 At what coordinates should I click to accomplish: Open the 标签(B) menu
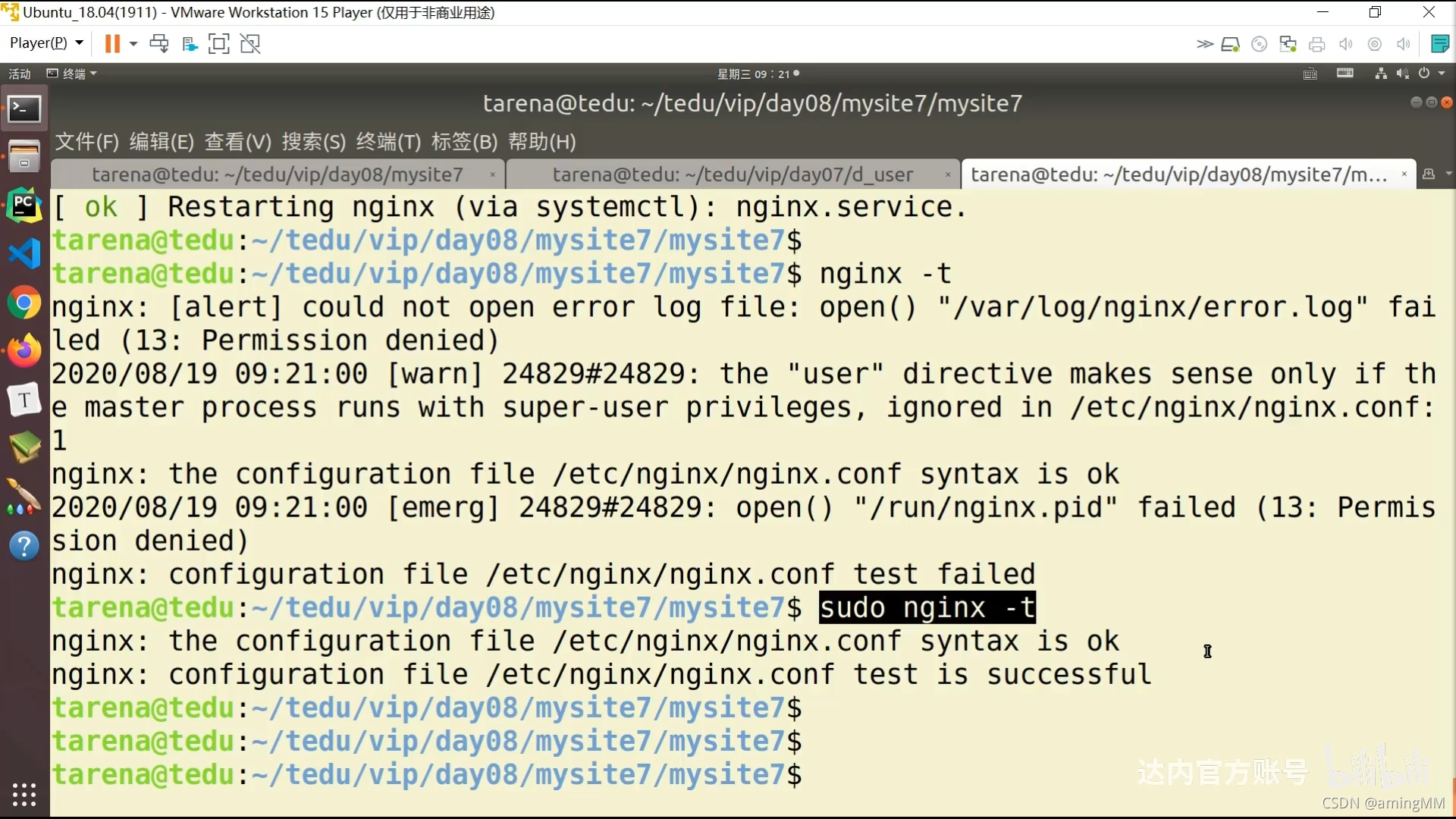465,142
